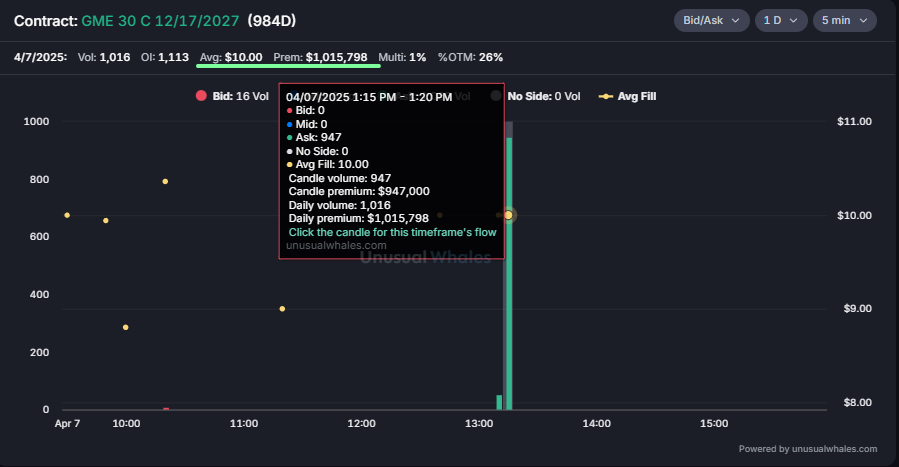899x467 pixels.
Task: Click the 'Daily volume: 1,016' tooltip line
Action: [339, 205]
